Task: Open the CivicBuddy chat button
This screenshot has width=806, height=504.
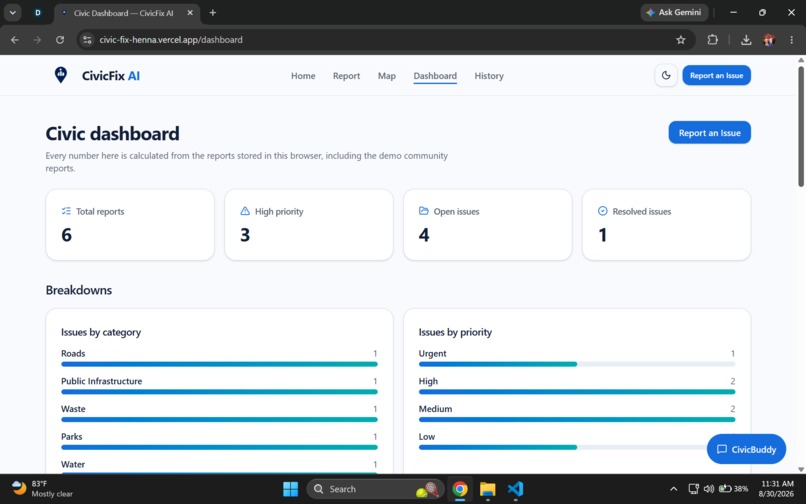Action: [746, 449]
